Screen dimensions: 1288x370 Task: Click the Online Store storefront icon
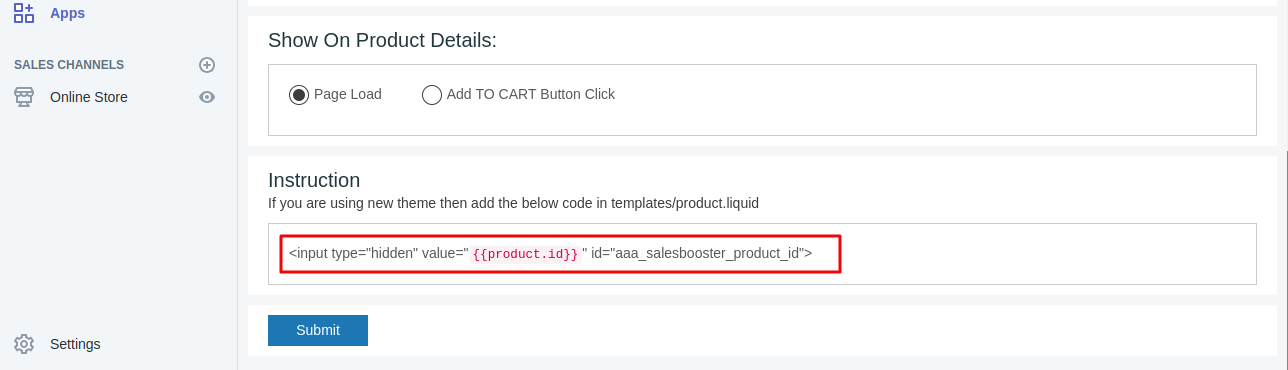24,97
